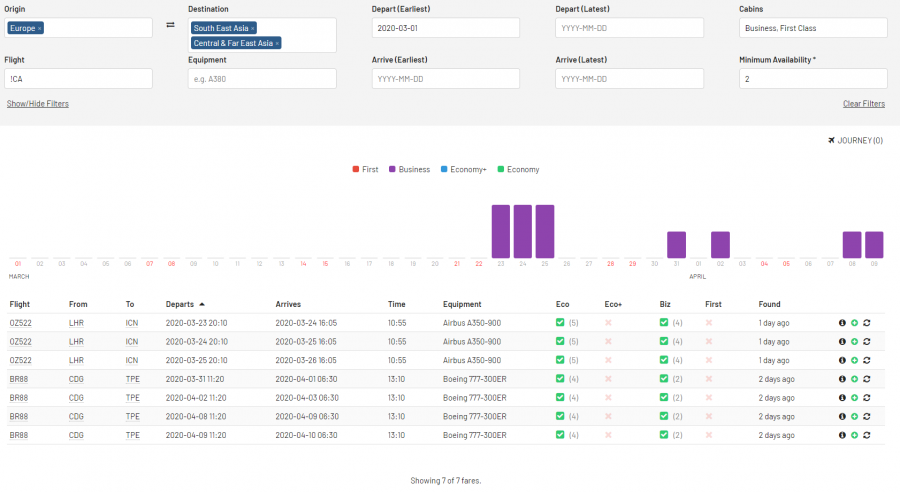The width and height of the screenshot is (900, 492).
Task: Click the Show/Hide Filters link
Action: [x=38, y=104]
